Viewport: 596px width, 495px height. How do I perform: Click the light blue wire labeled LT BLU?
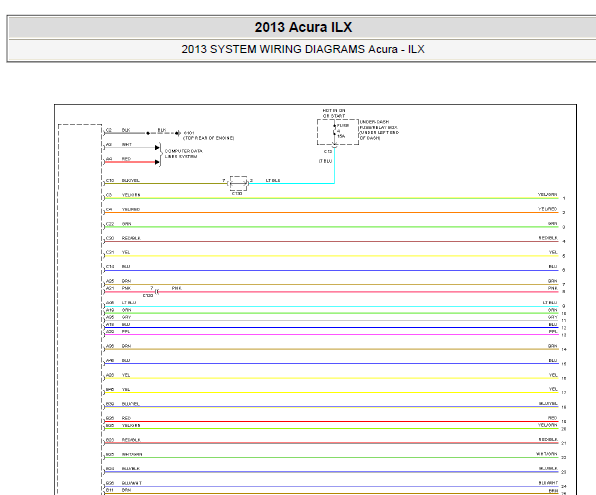click(292, 183)
